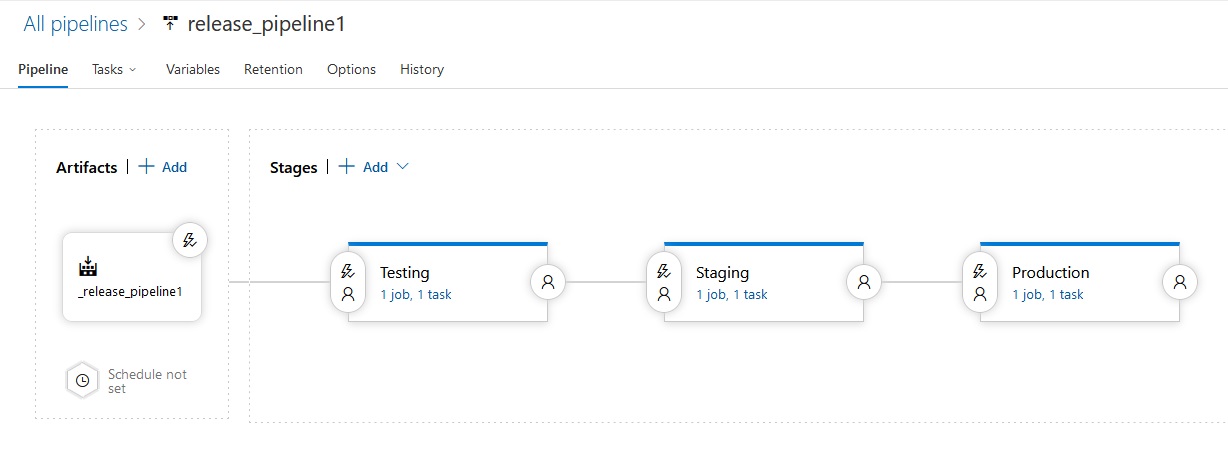This screenshot has width=1228, height=454.
Task: Expand the Tasks tab dropdown
Action: 114,69
